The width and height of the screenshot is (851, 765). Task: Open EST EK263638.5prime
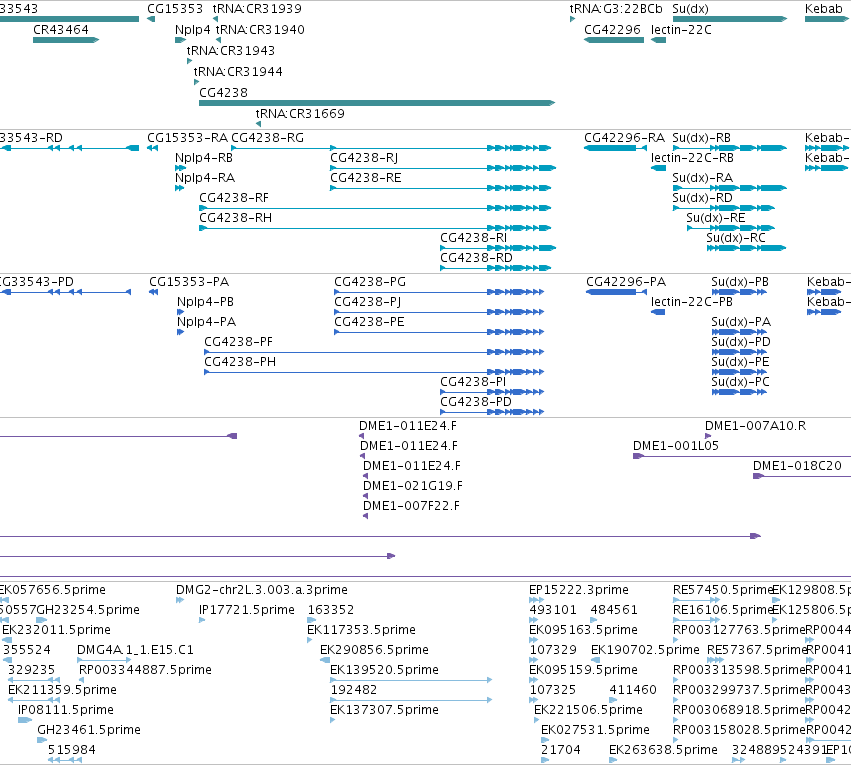click(x=663, y=750)
